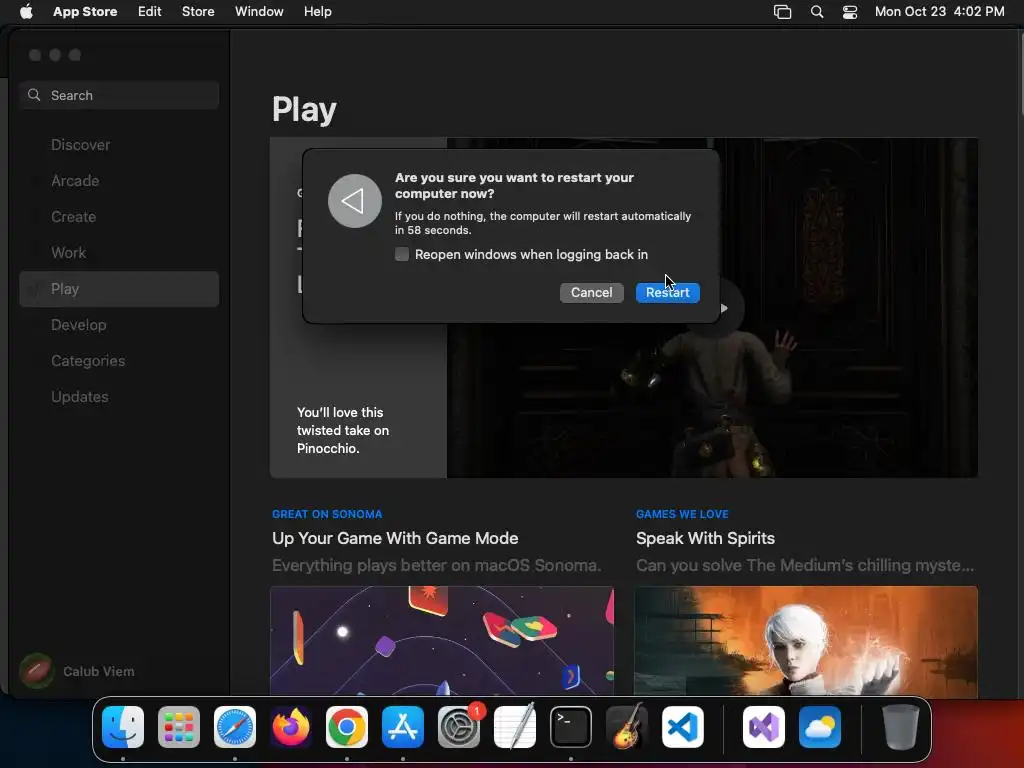This screenshot has height=768, width=1024.
Task: Open the cloud weather app in Dock
Action: coord(820,727)
